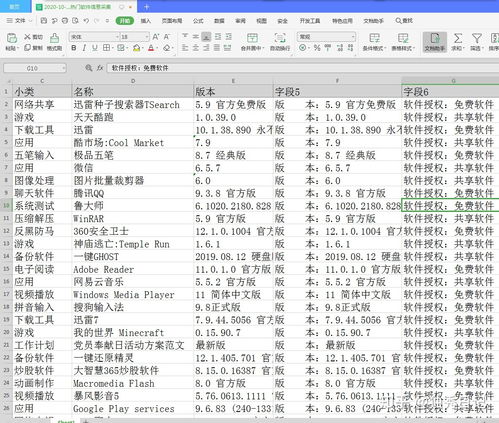
Task: Select the Format Painter (格式刷) brush
Action: tap(54, 38)
